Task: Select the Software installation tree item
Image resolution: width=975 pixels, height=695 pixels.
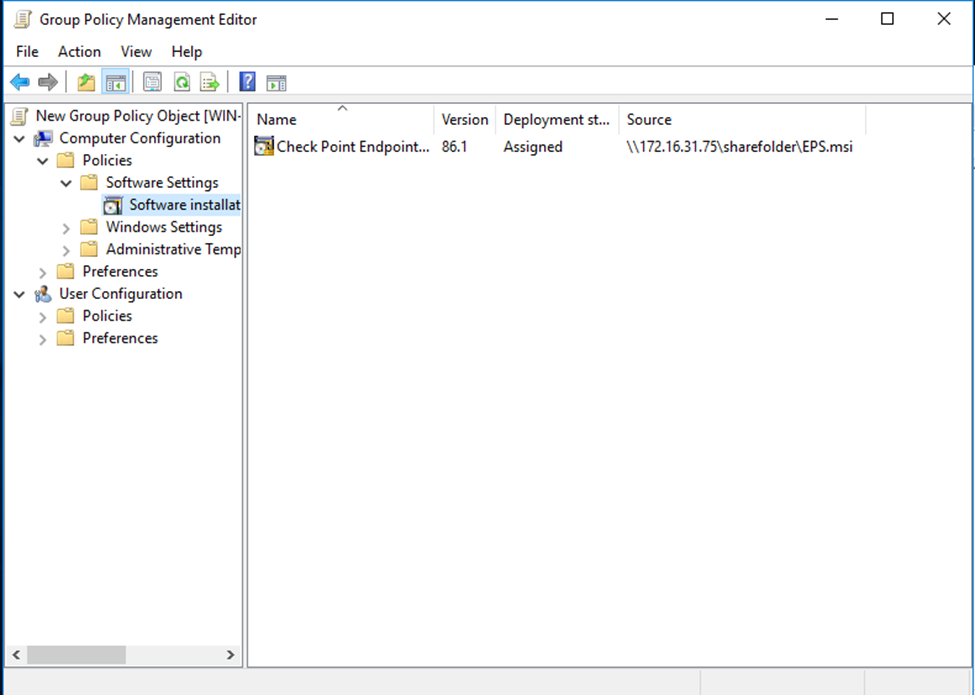Action: (185, 205)
